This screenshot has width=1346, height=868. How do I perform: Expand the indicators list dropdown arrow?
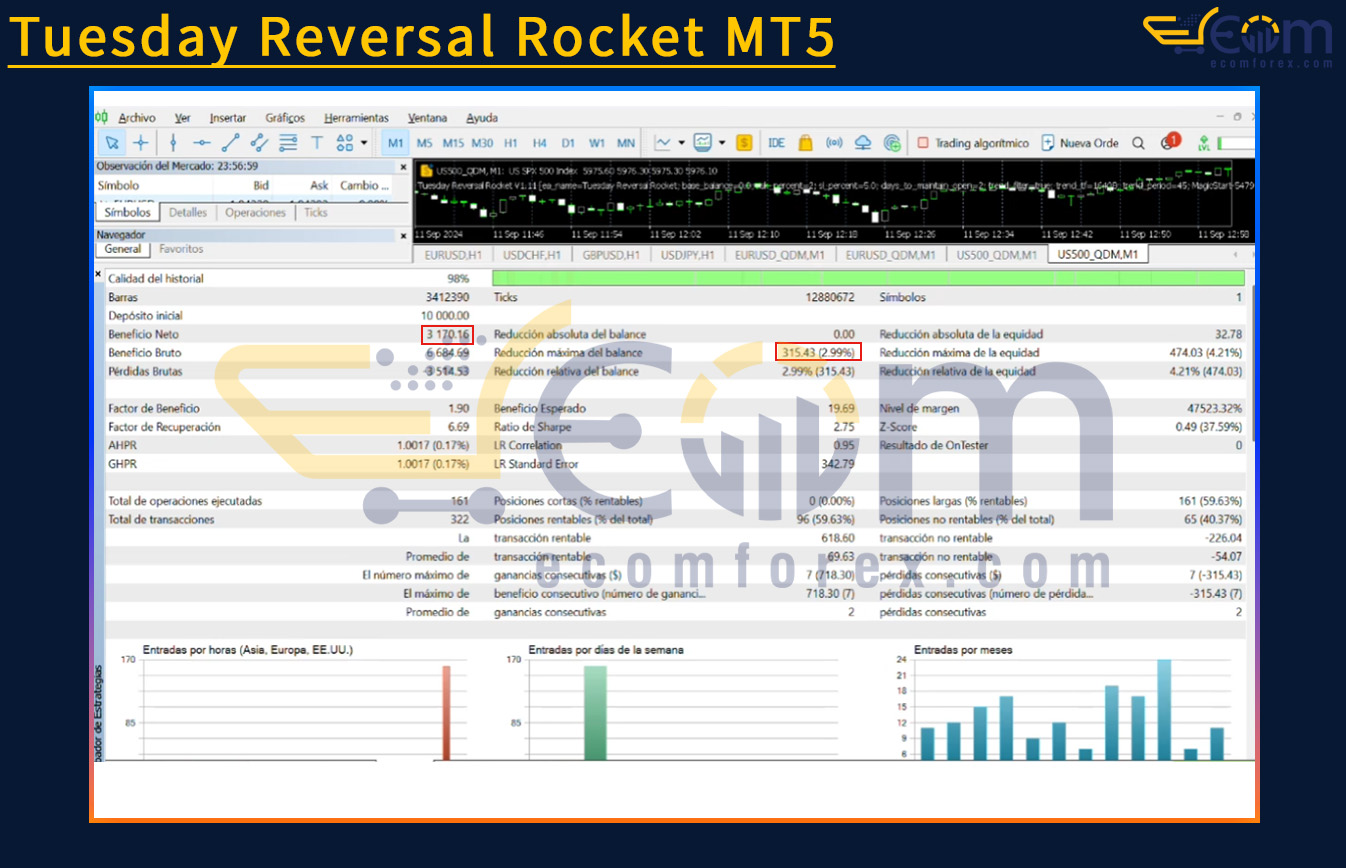[x=722, y=143]
